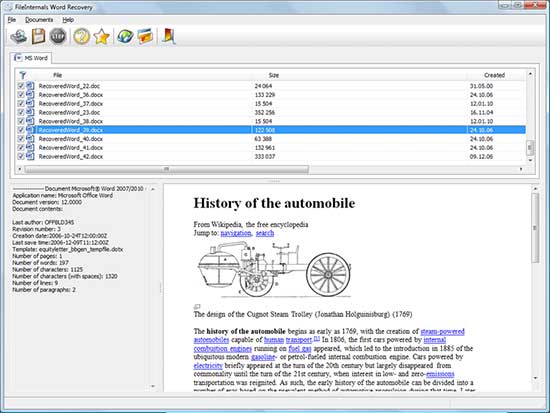Uncheck RecoveredWord_41.docx checkbox

[x=21, y=148]
